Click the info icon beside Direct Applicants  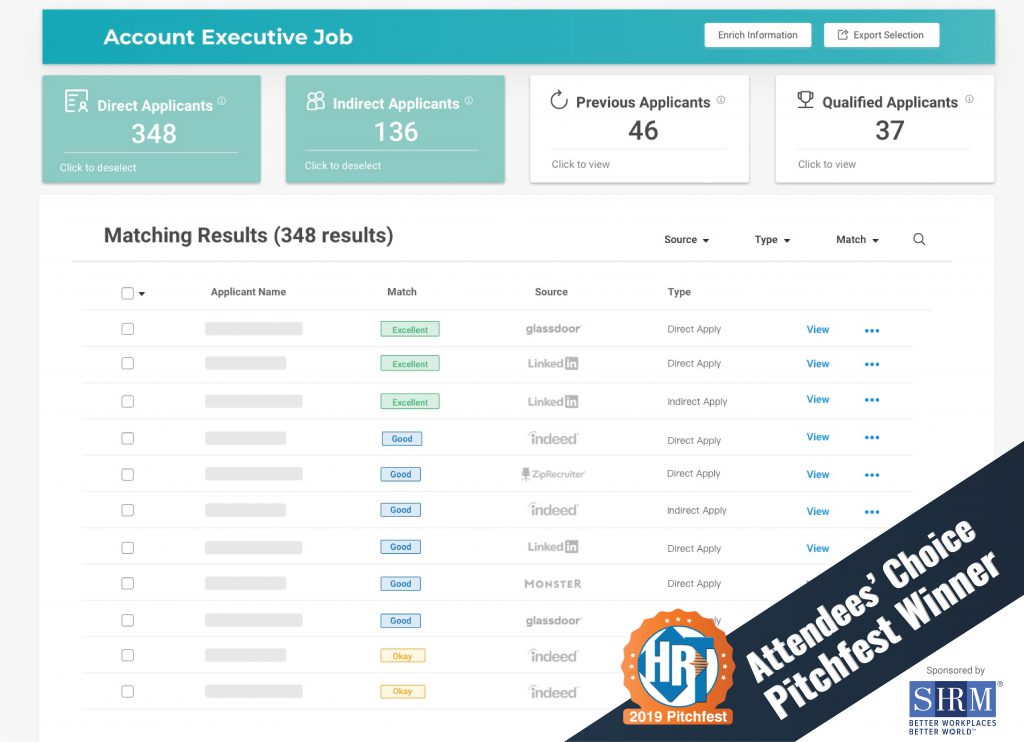pos(221,101)
